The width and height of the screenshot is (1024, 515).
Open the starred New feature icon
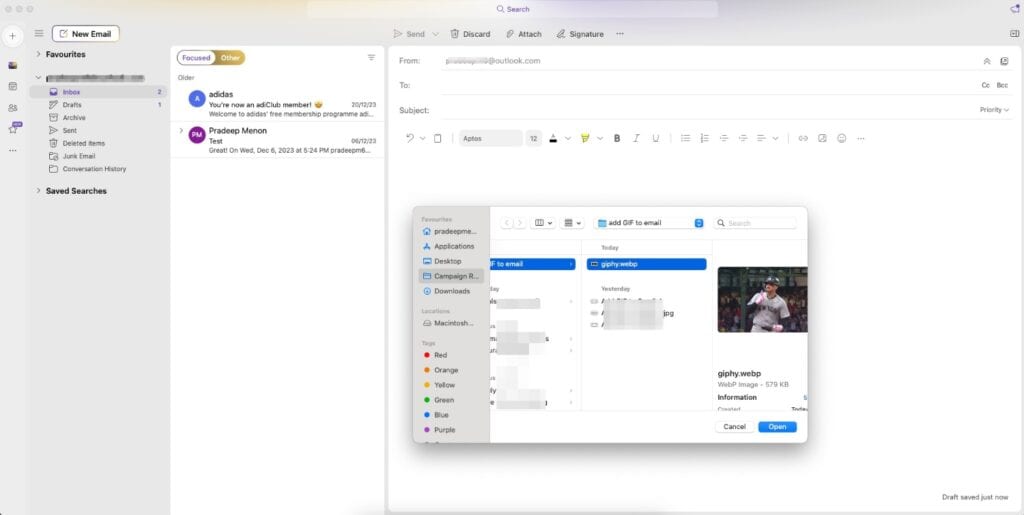(x=13, y=129)
